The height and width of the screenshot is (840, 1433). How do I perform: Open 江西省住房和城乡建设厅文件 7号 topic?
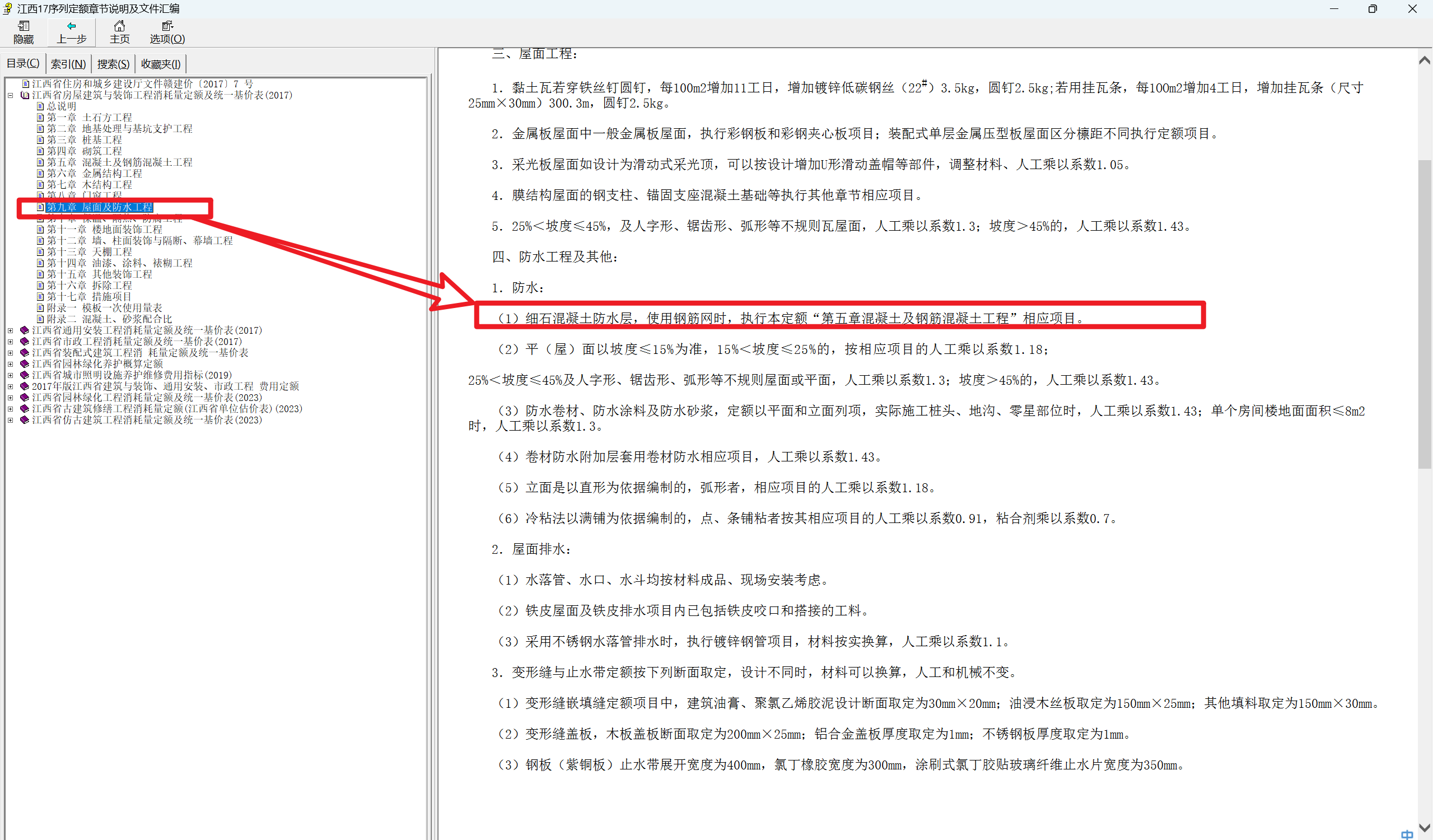[142, 83]
